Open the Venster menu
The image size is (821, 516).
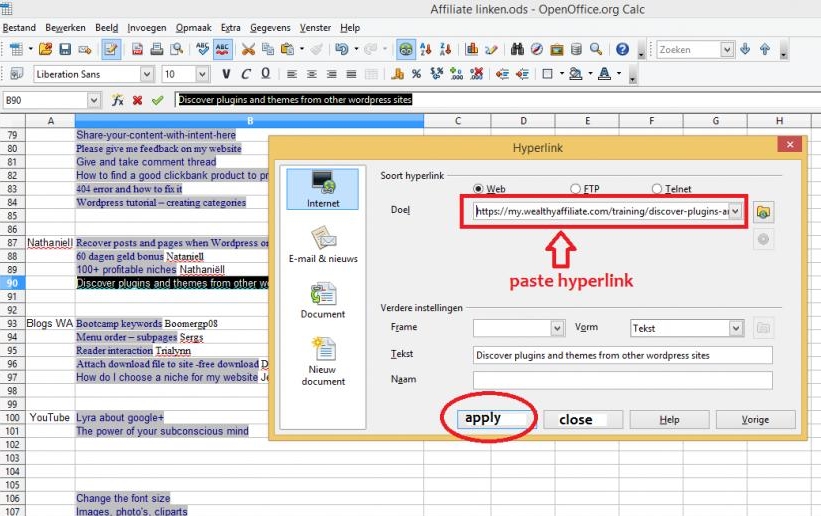click(x=315, y=28)
